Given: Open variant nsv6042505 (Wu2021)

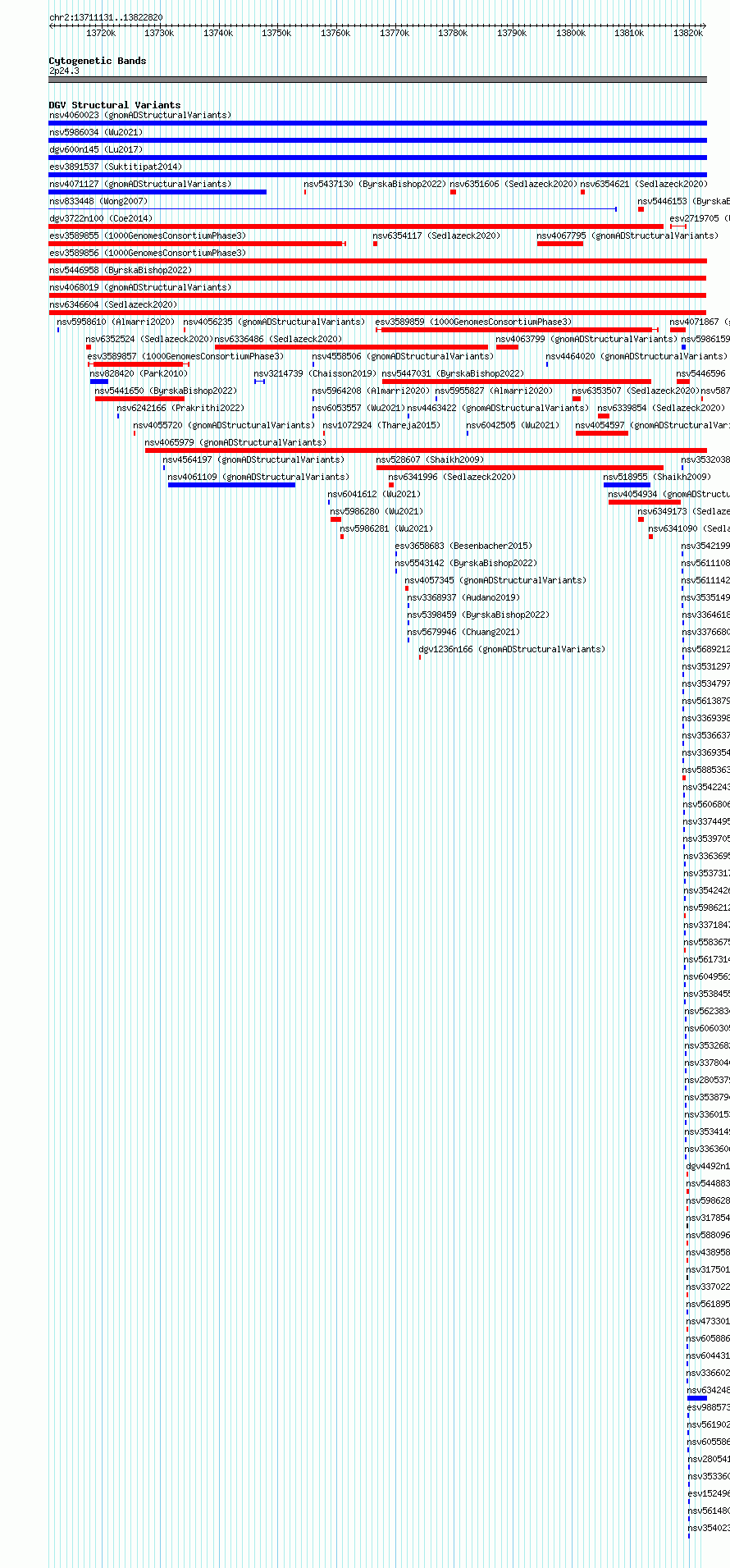Looking at the screenshot, I should coord(513,425).
